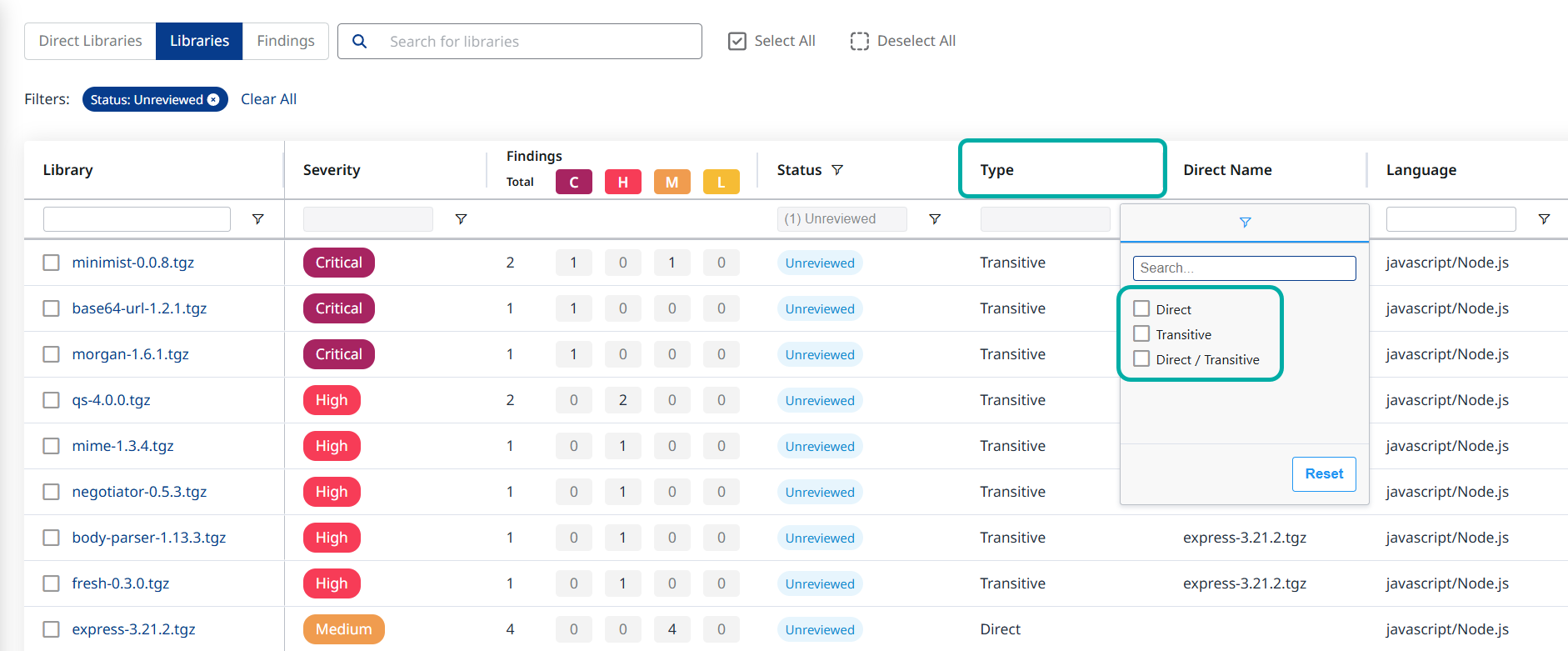Click the Deselect All icon
1568x651 pixels.
[x=859, y=41]
